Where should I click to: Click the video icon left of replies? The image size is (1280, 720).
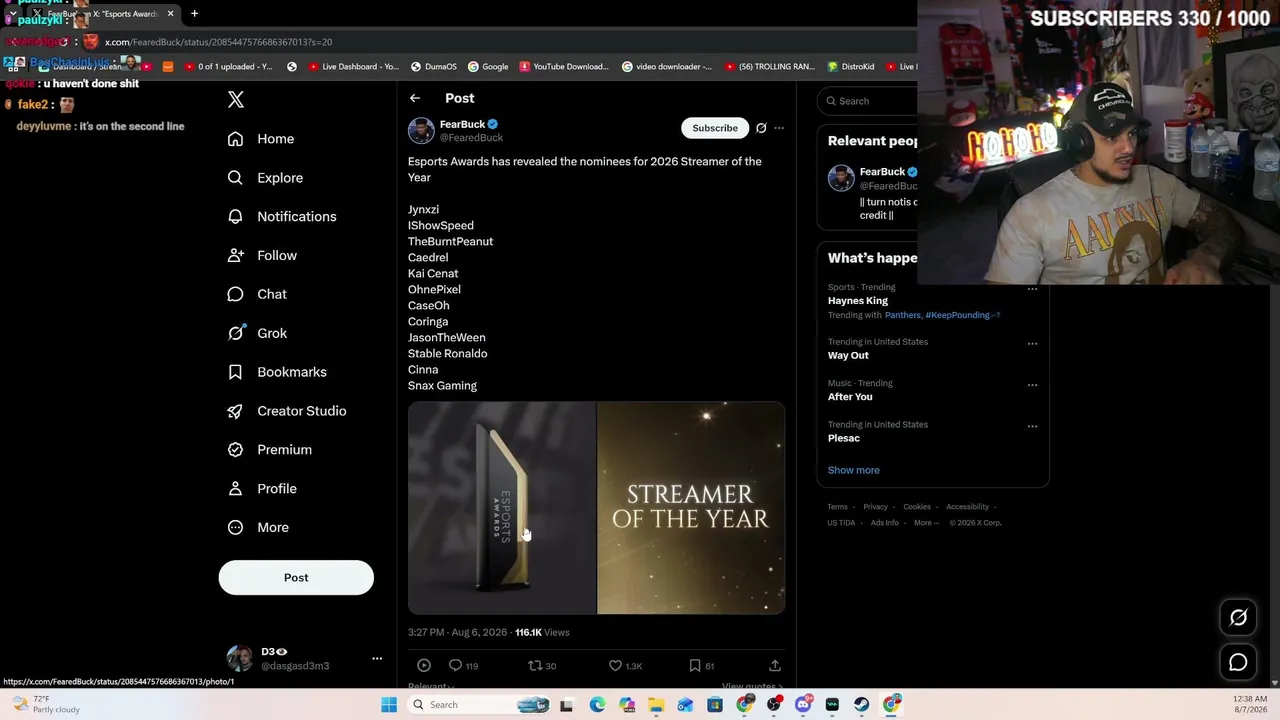pyautogui.click(x=424, y=665)
